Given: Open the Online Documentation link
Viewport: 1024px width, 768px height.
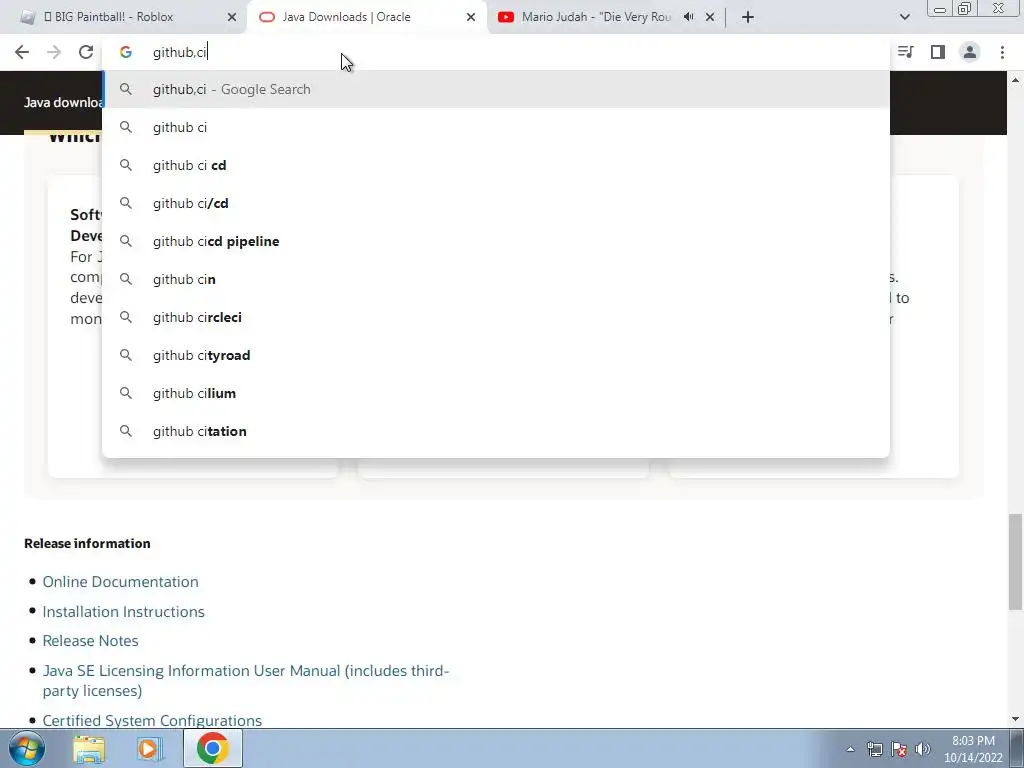Looking at the screenshot, I should click(x=120, y=581).
